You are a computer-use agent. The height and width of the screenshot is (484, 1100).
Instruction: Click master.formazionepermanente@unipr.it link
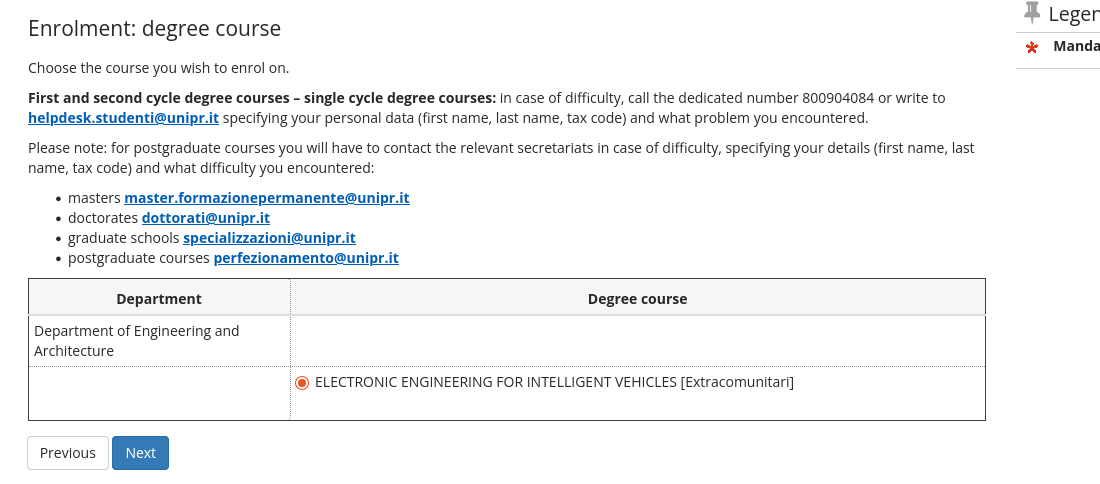pyautogui.click(x=266, y=198)
